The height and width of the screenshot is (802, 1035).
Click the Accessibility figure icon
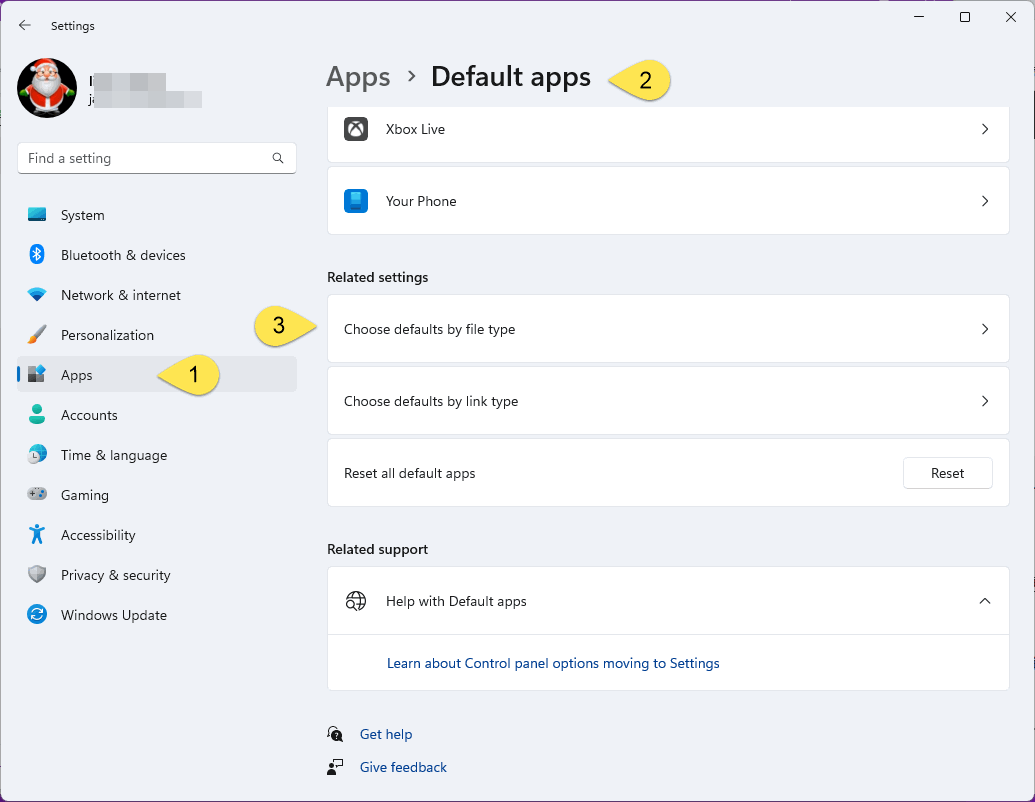pos(37,535)
